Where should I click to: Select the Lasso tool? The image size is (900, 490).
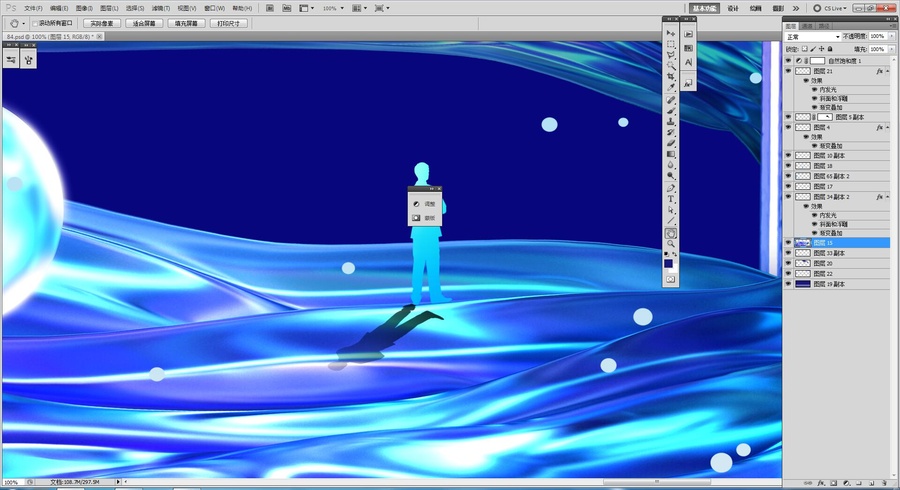point(670,55)
